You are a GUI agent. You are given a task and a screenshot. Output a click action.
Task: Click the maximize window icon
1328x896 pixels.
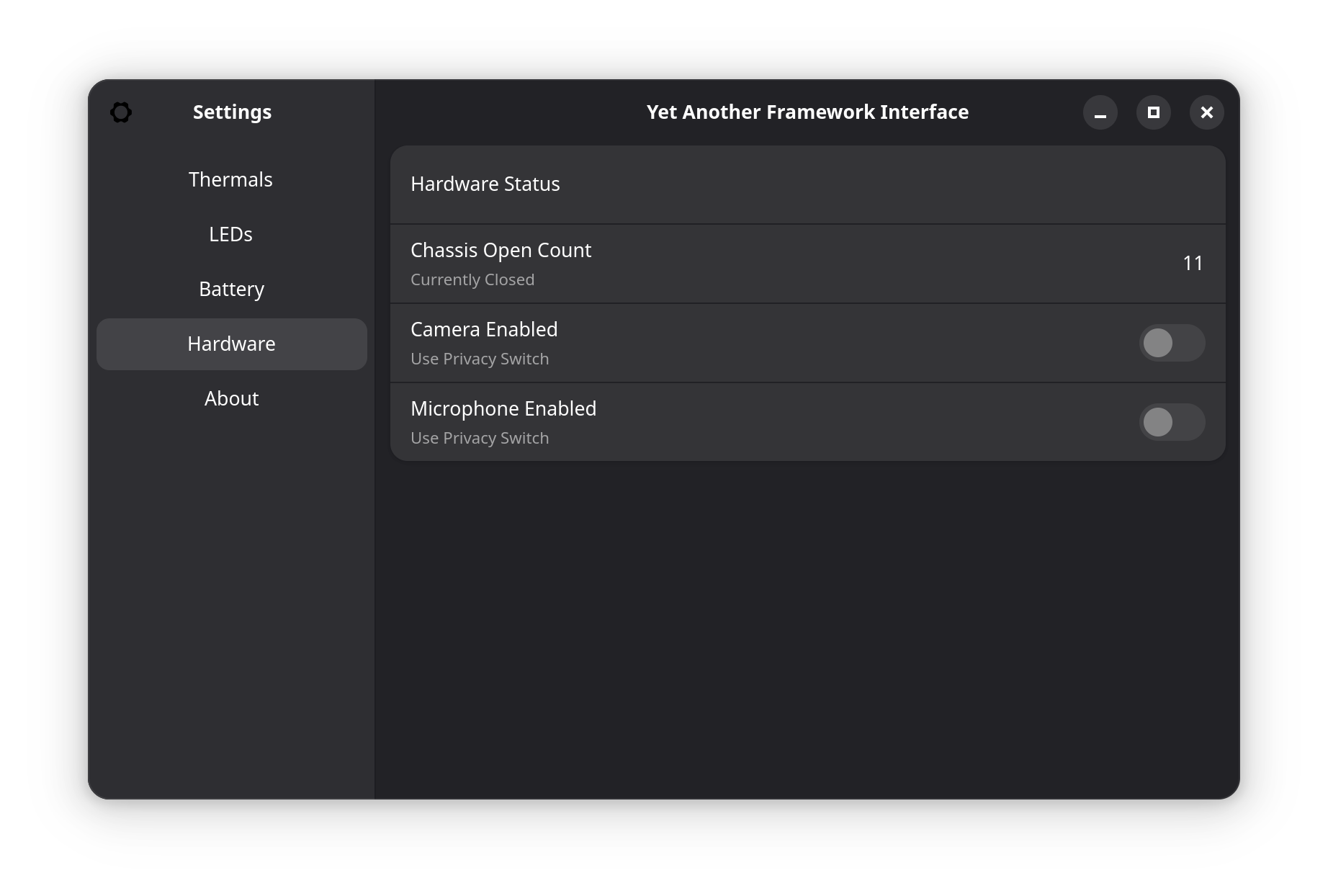pyautogui.click(x=1153, y=112)
